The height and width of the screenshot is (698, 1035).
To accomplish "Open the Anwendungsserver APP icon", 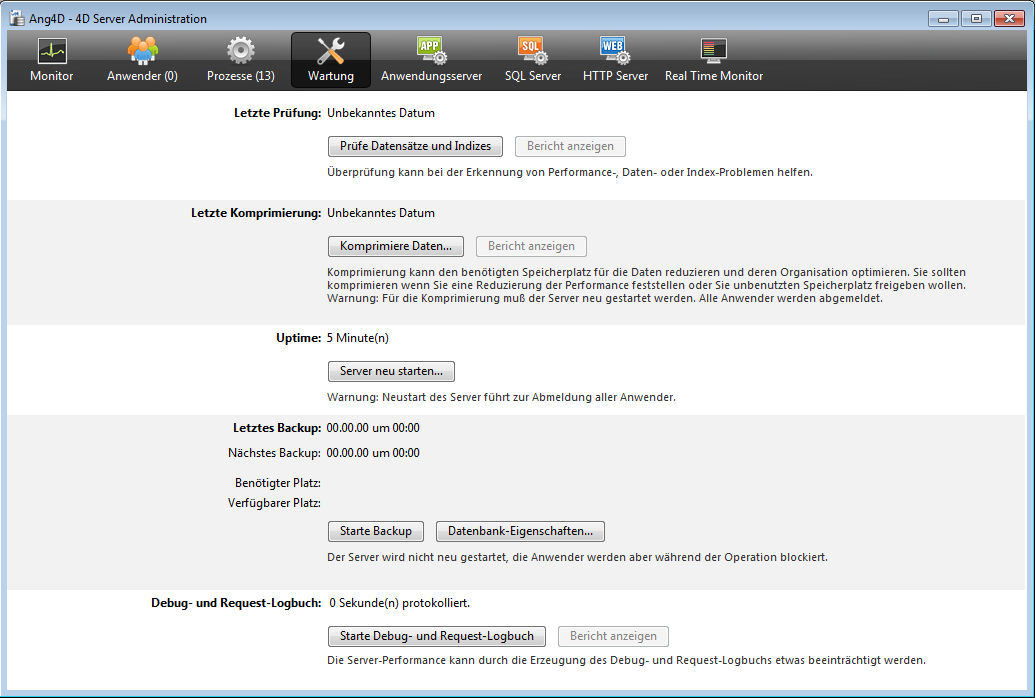I will coord(431,51).
